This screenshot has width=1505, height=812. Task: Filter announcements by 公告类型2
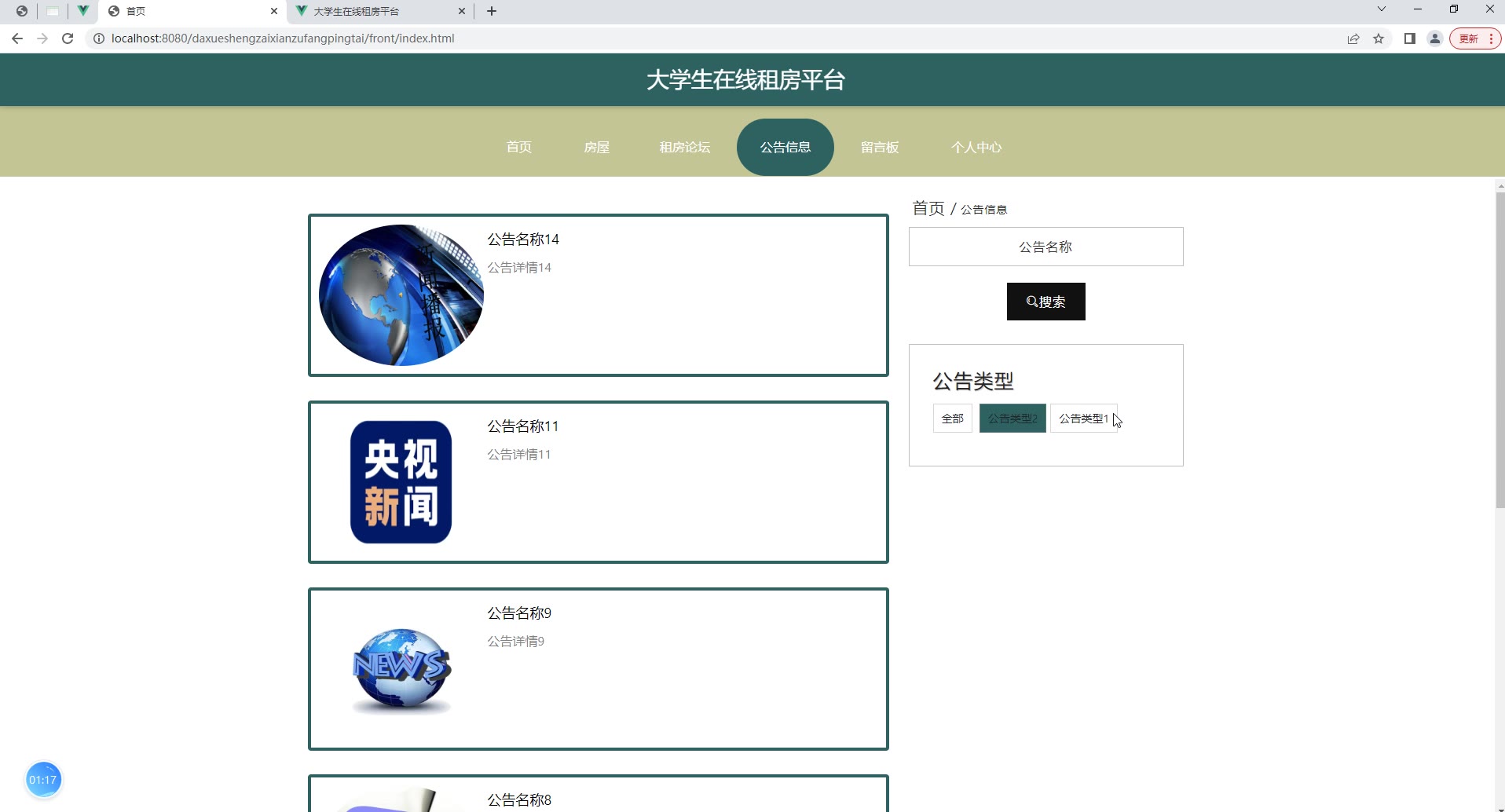pyautogui.click(x=1012, y=419)
